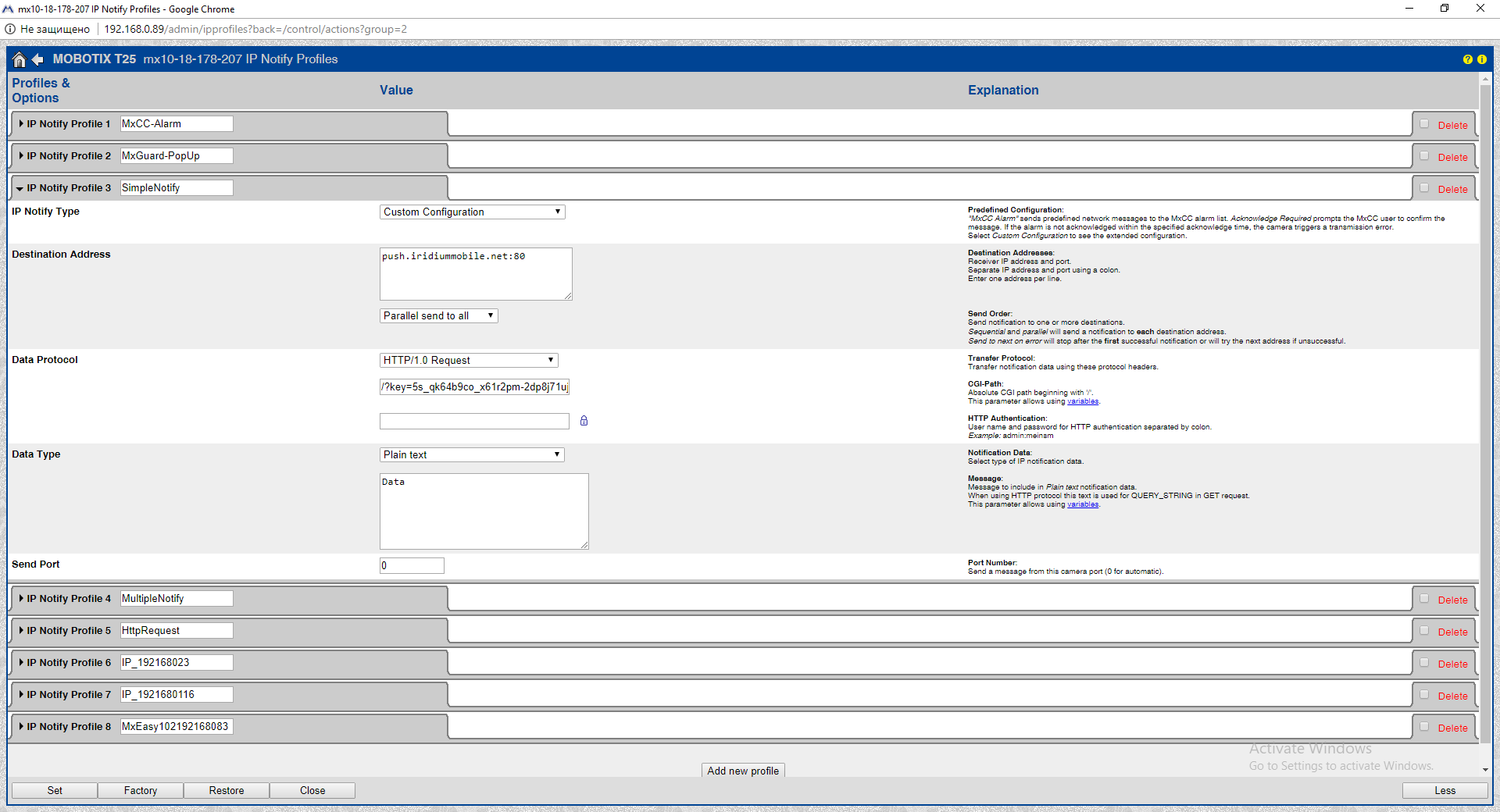Click the Set button
This screenshot has width=1500, height=812.
click(x=55, y=791)
